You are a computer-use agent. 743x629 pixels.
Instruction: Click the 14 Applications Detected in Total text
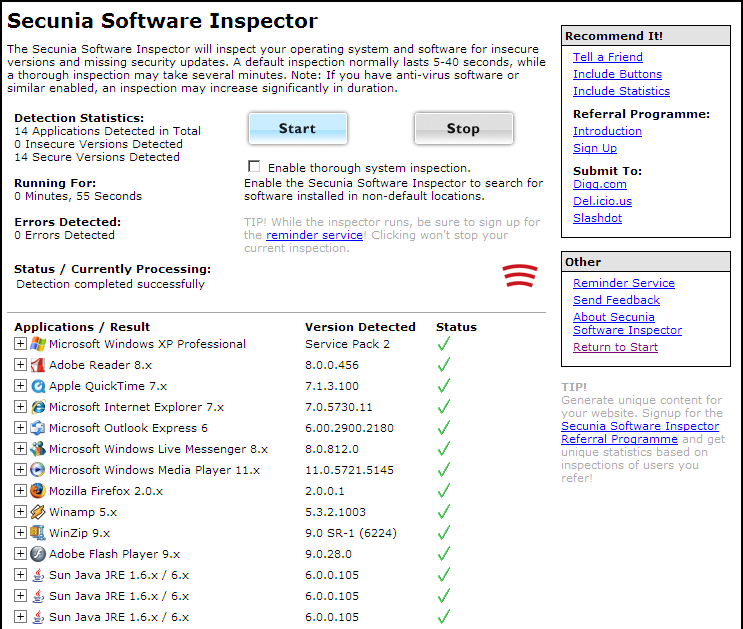coord(107,131)
